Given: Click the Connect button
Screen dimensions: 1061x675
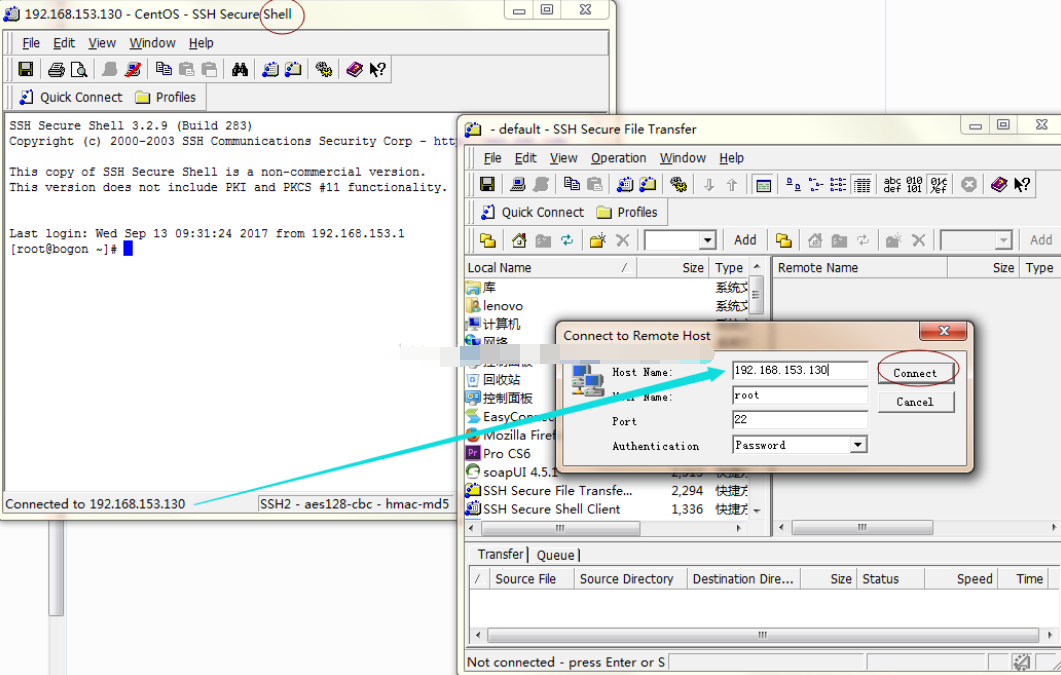Looking at the screenshot, I should 915,372.
